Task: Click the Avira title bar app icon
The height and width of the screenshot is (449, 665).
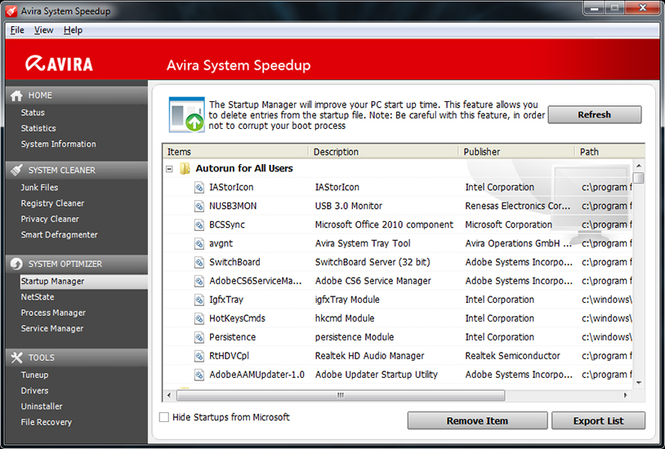Action: click(11, 11)
